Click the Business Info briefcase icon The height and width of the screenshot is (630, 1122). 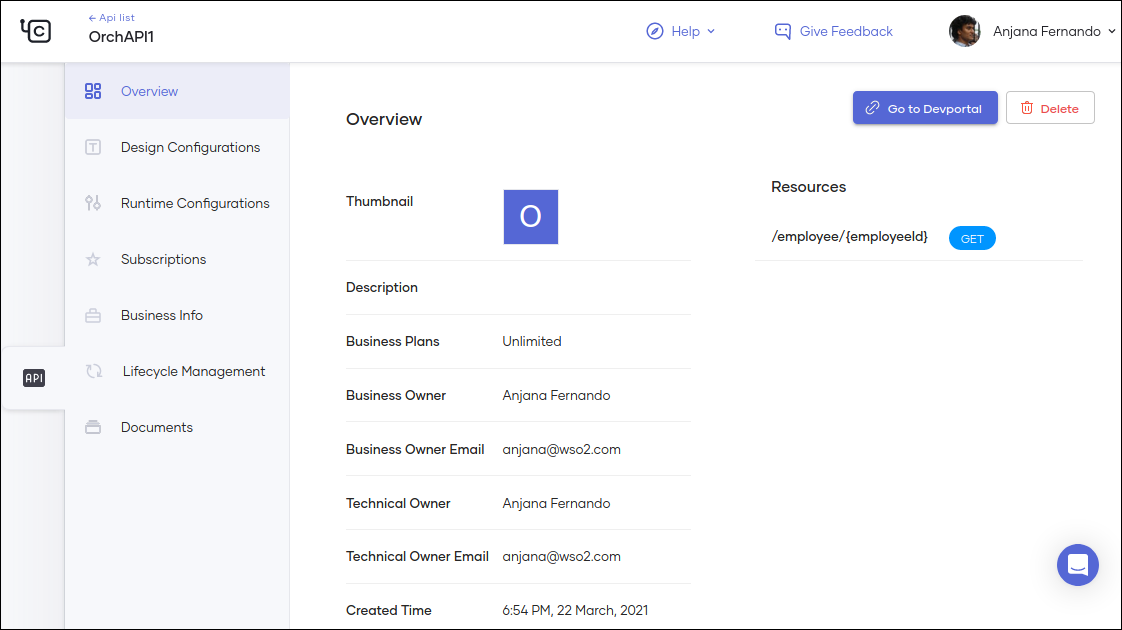point(93,315)
